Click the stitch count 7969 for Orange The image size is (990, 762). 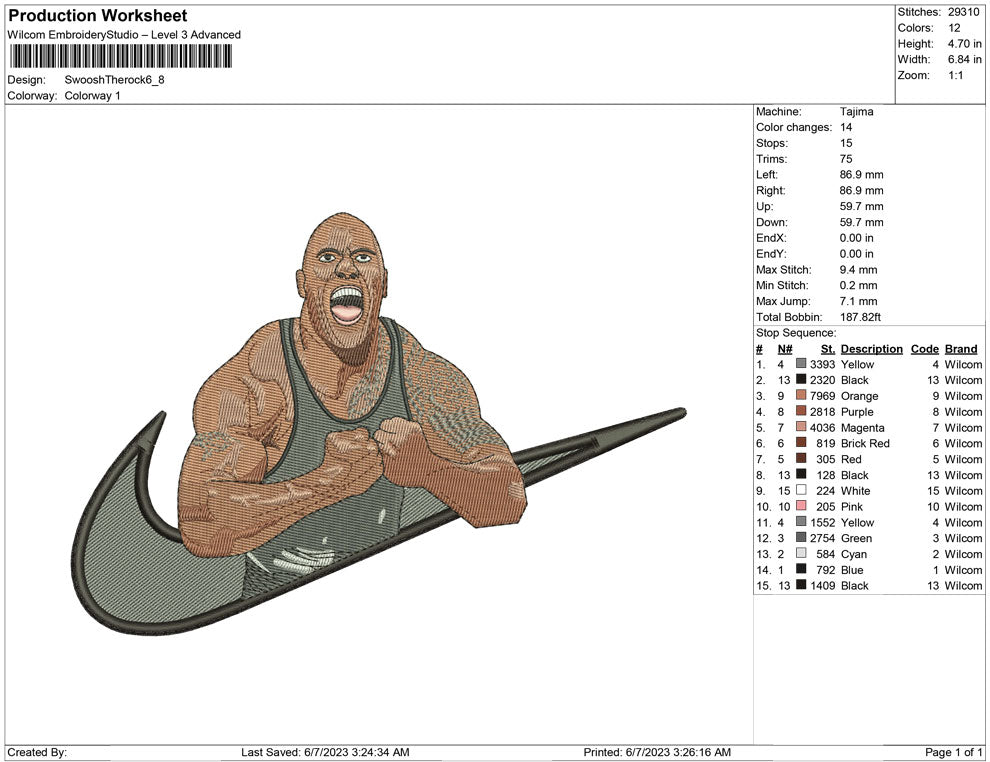pos(822,396)
